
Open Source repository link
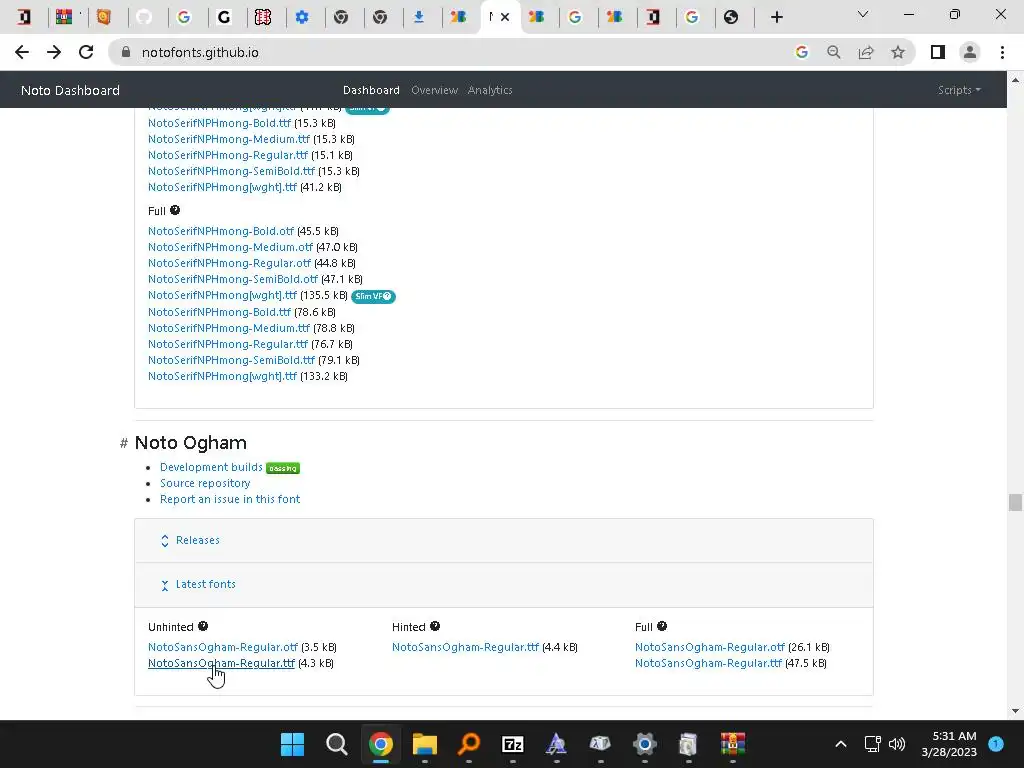click(x=205, y=483)
